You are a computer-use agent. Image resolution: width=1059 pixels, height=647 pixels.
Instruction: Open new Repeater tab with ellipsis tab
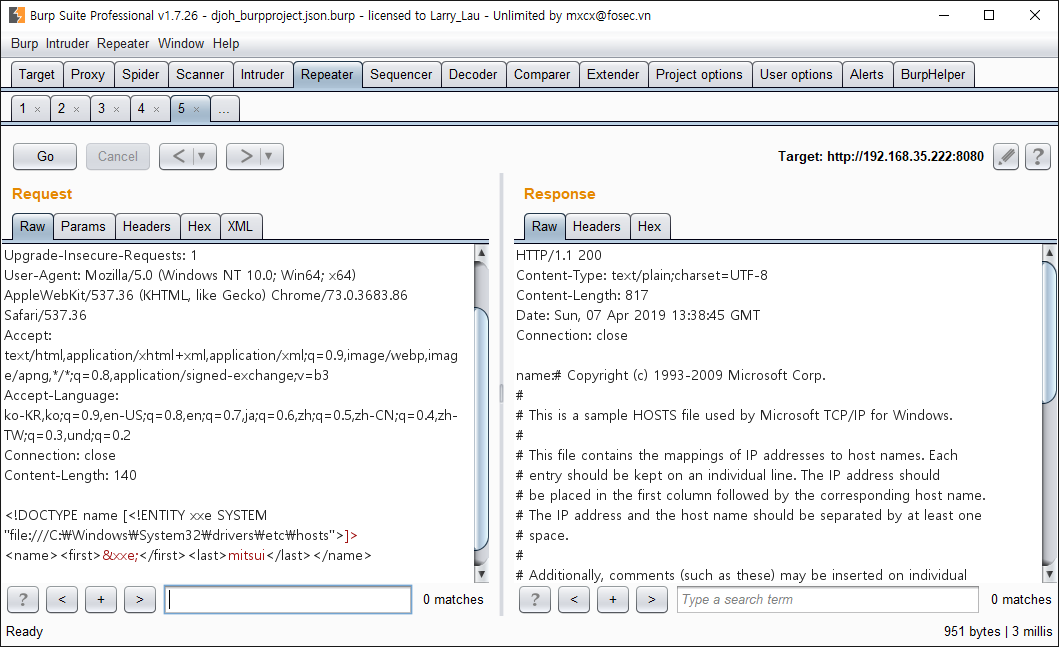click(224, 109)
